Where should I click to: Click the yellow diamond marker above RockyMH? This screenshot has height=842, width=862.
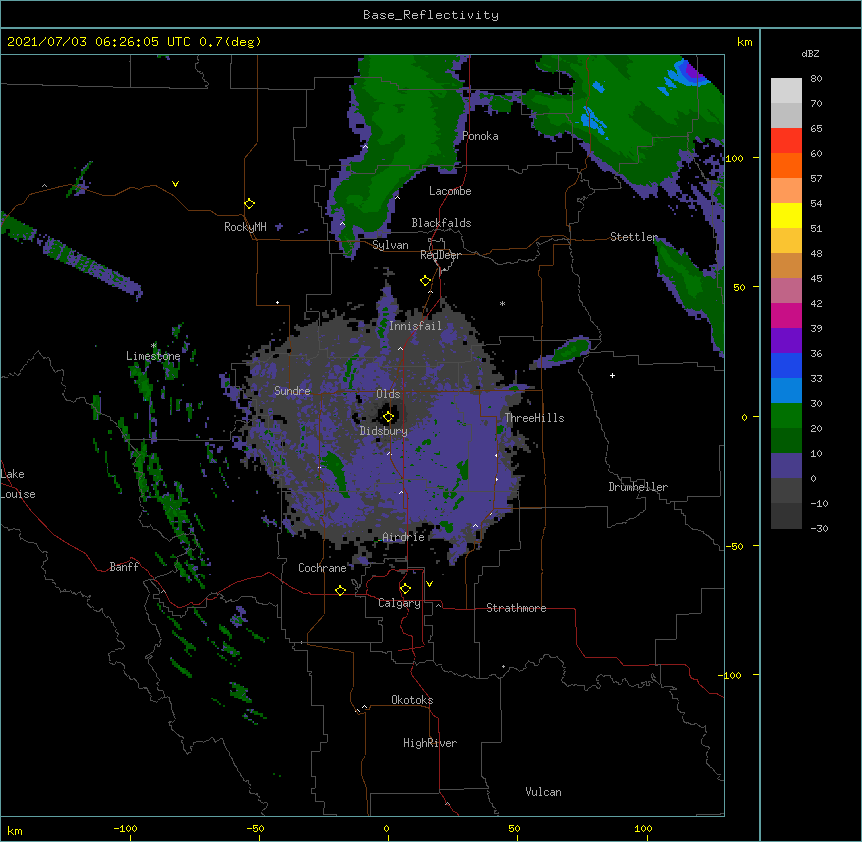[250, 204]
